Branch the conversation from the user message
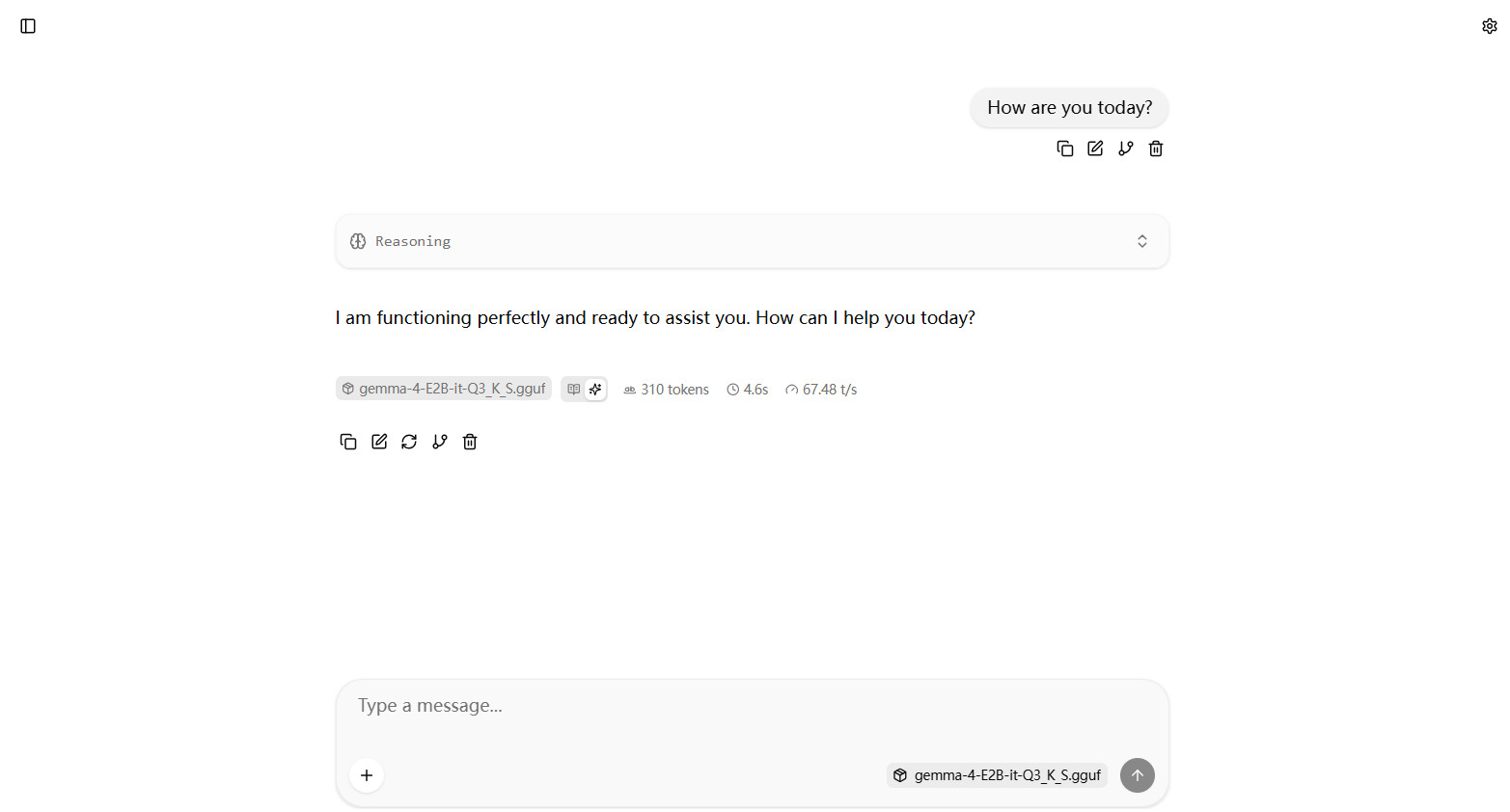 coord(1126,149)
